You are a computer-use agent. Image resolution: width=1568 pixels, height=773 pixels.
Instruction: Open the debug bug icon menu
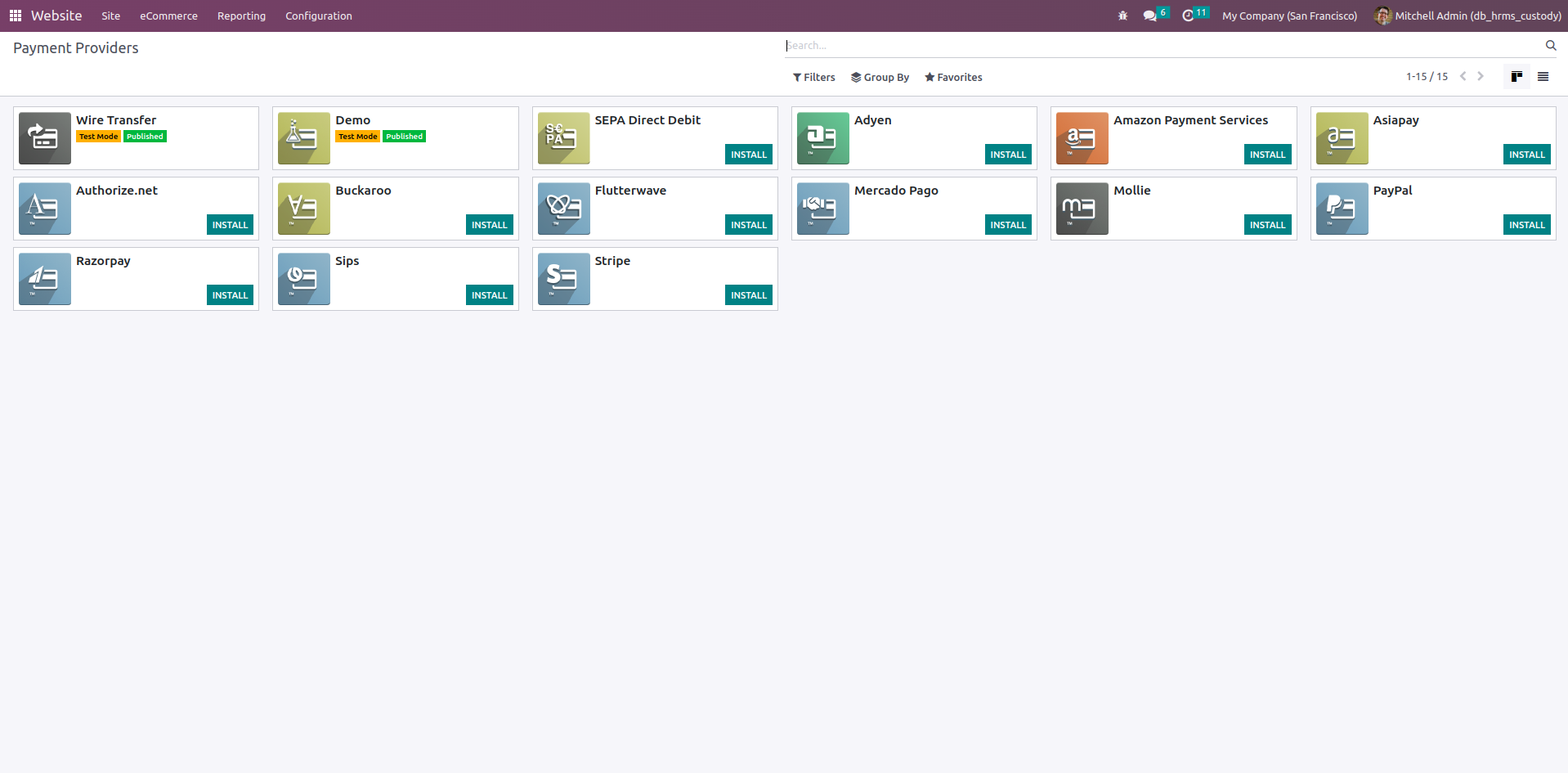[1122, 16]
